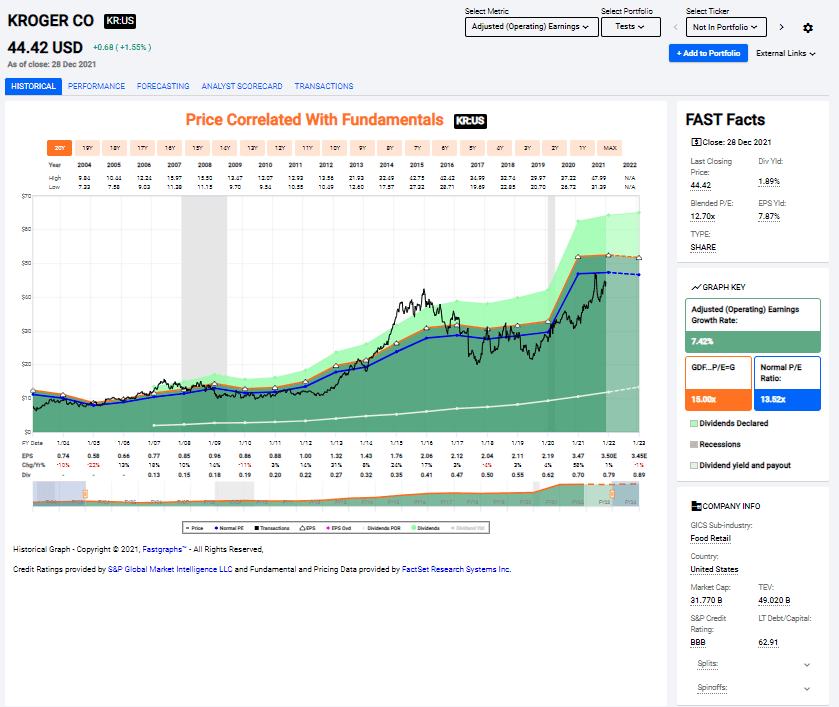The width and height of the screenshot is (839, 707).
Task: Toggle Dividends Declared in Graph Key
Action: [729, 423]
